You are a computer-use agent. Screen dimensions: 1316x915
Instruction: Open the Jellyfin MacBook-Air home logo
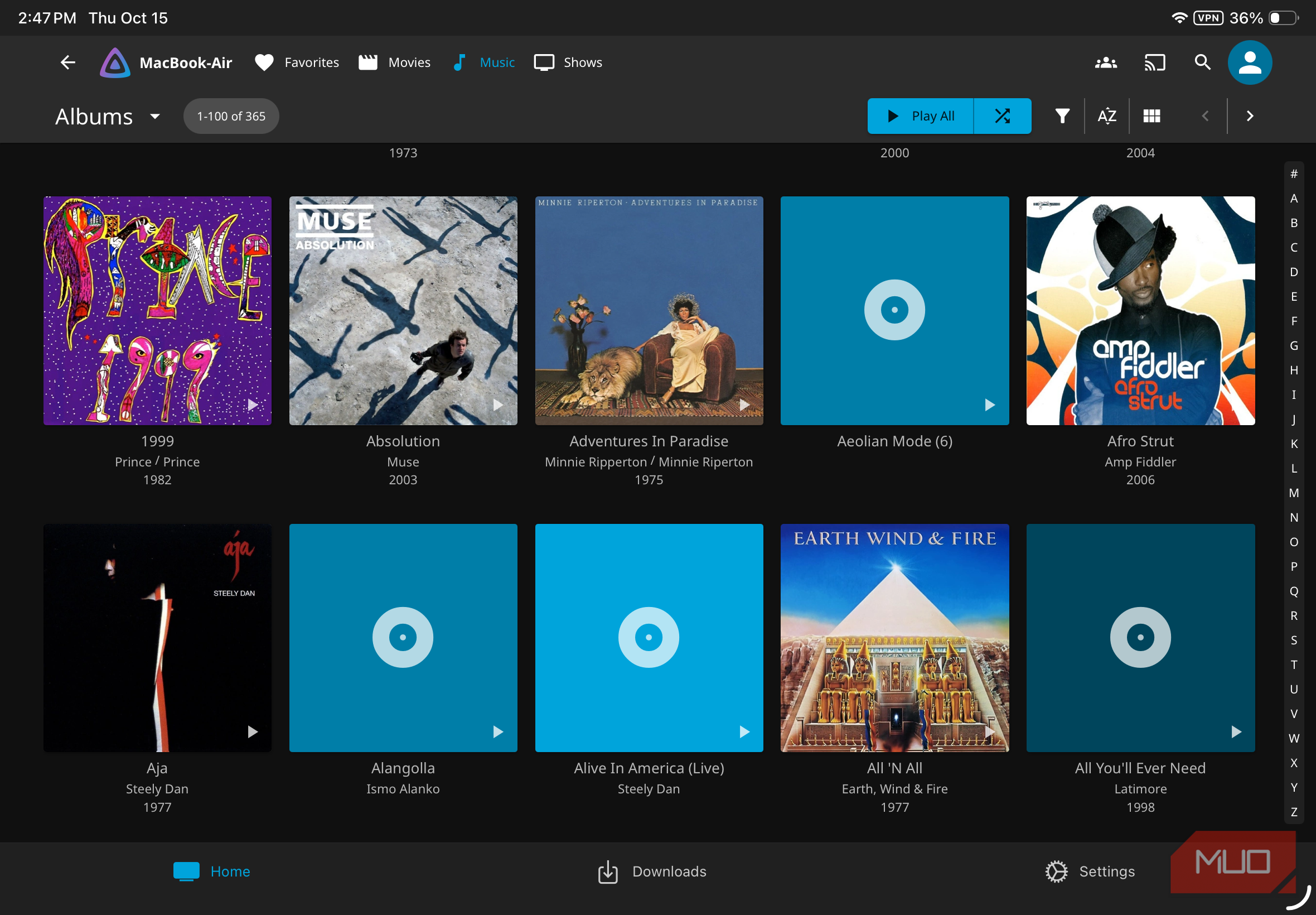[x=166, y=62]
